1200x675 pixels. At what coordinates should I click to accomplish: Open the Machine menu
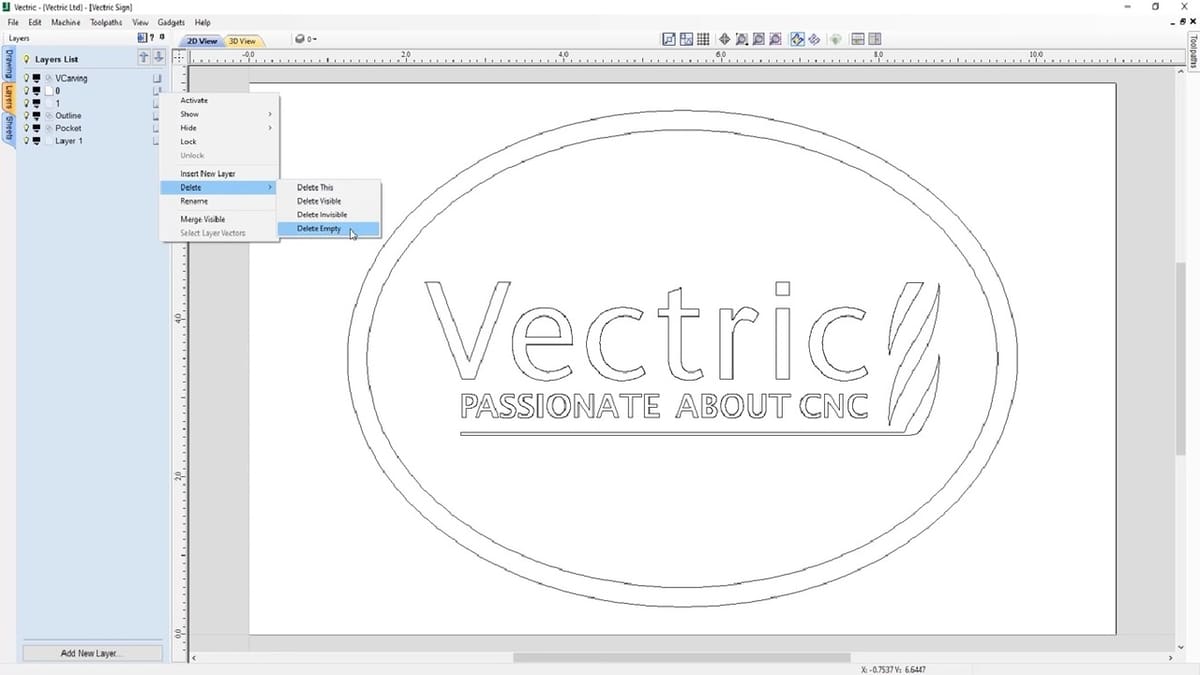pos(66,22)
